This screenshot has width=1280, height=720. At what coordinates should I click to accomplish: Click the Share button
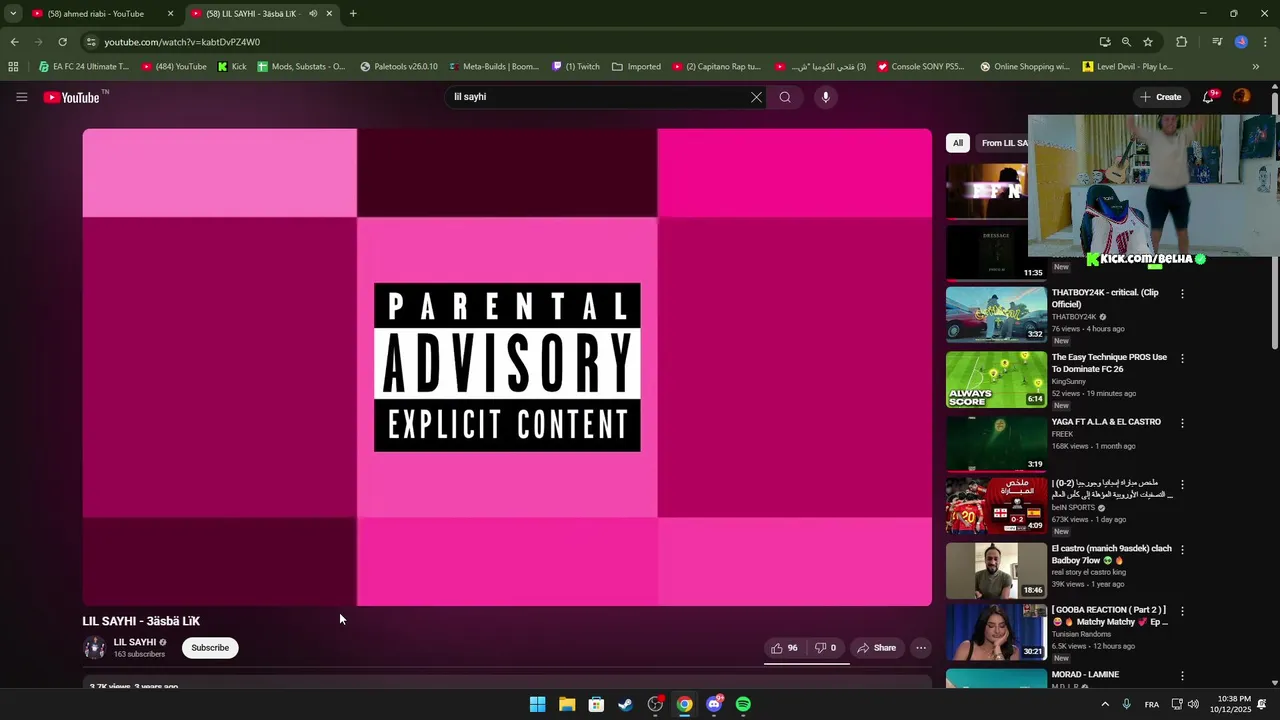[x=876, y=648]
